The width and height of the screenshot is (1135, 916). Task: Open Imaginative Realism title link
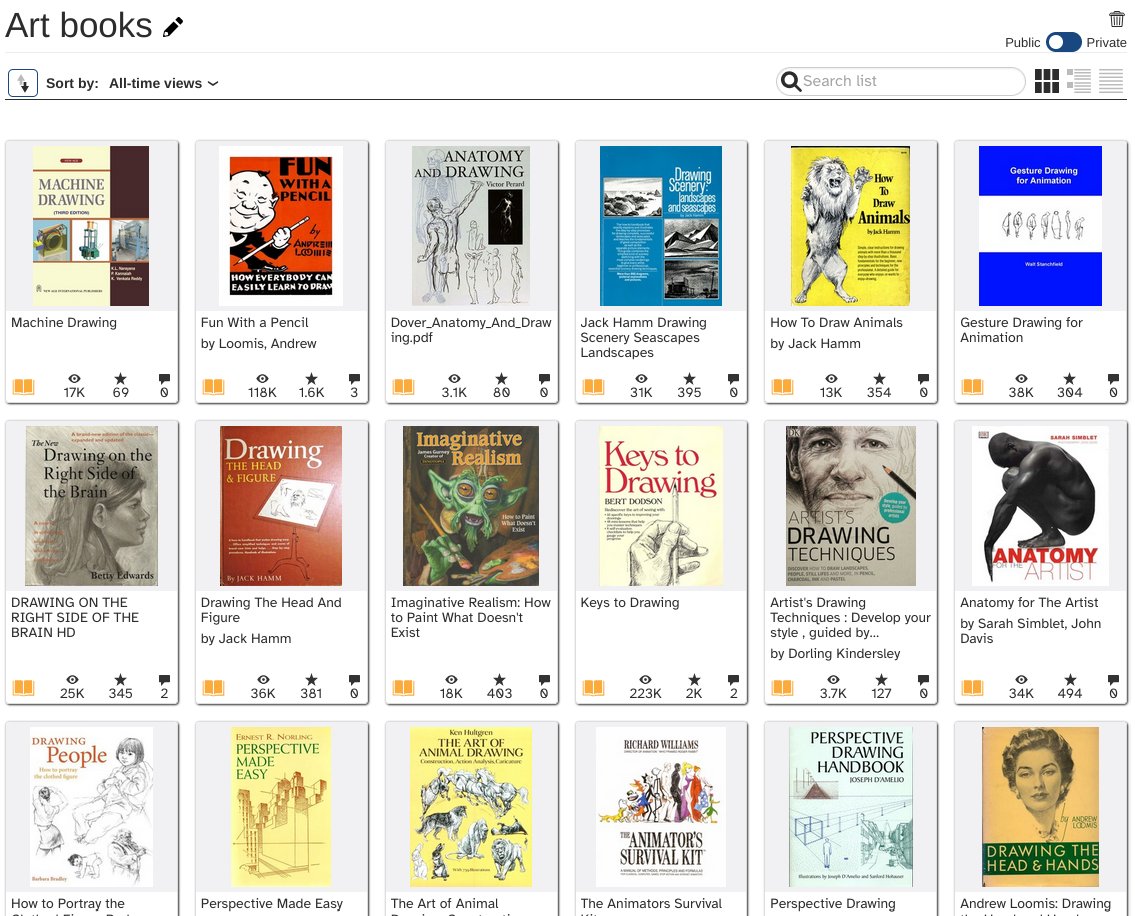(x=471, y=617)
